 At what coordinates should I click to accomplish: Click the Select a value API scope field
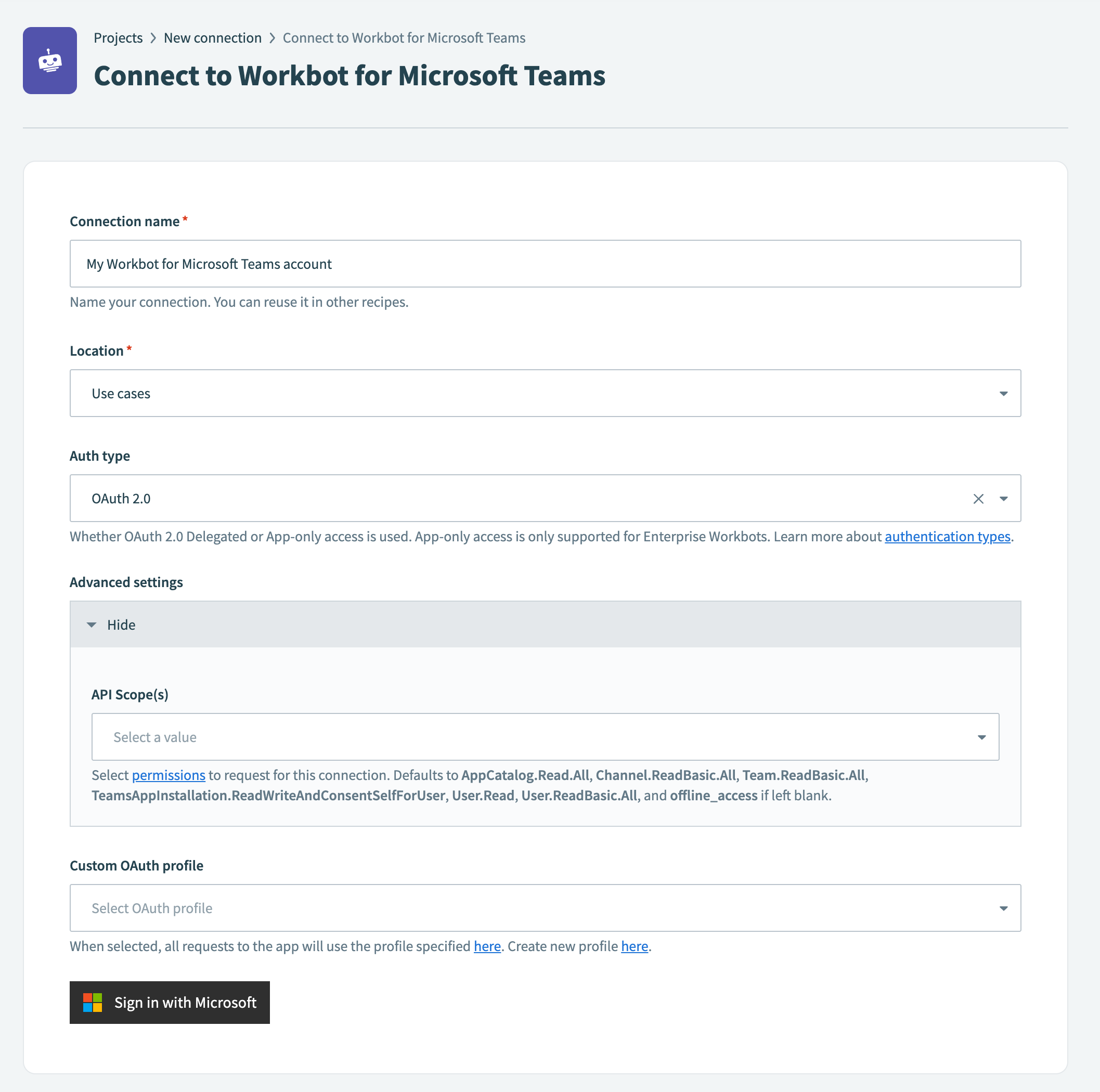pos(512,737)
